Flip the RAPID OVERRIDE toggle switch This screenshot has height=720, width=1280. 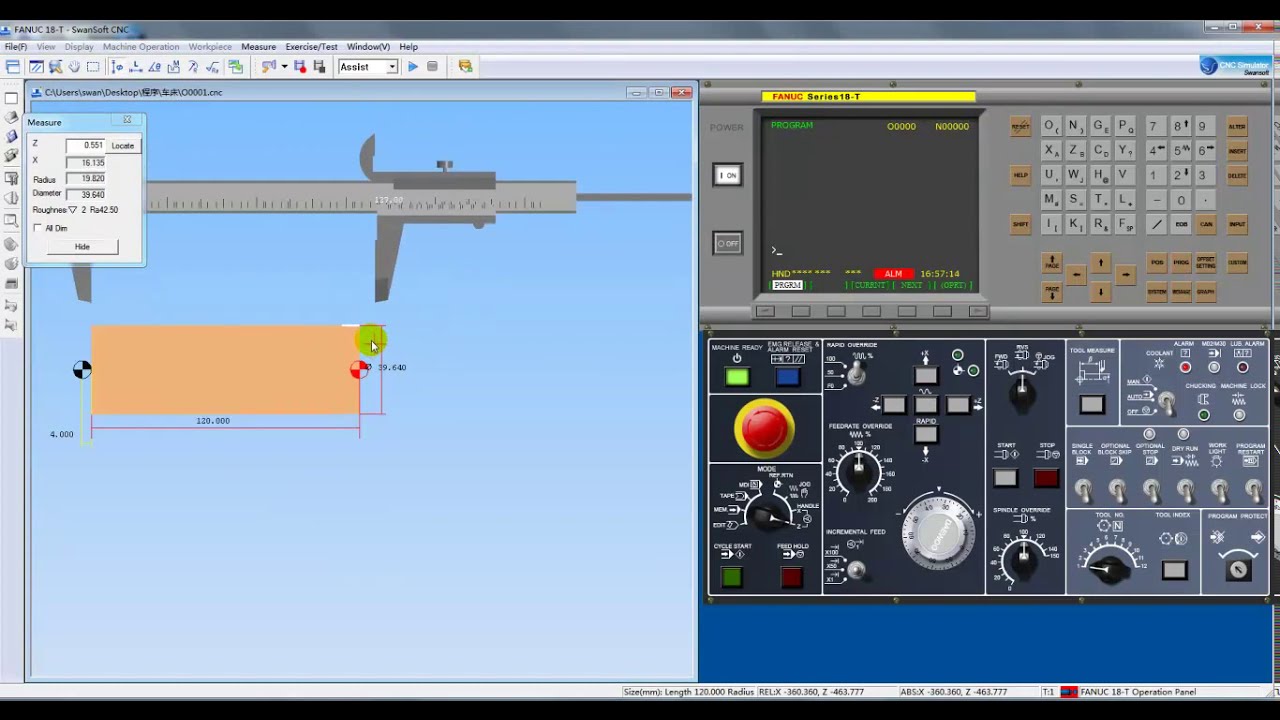tap(855, 371)
